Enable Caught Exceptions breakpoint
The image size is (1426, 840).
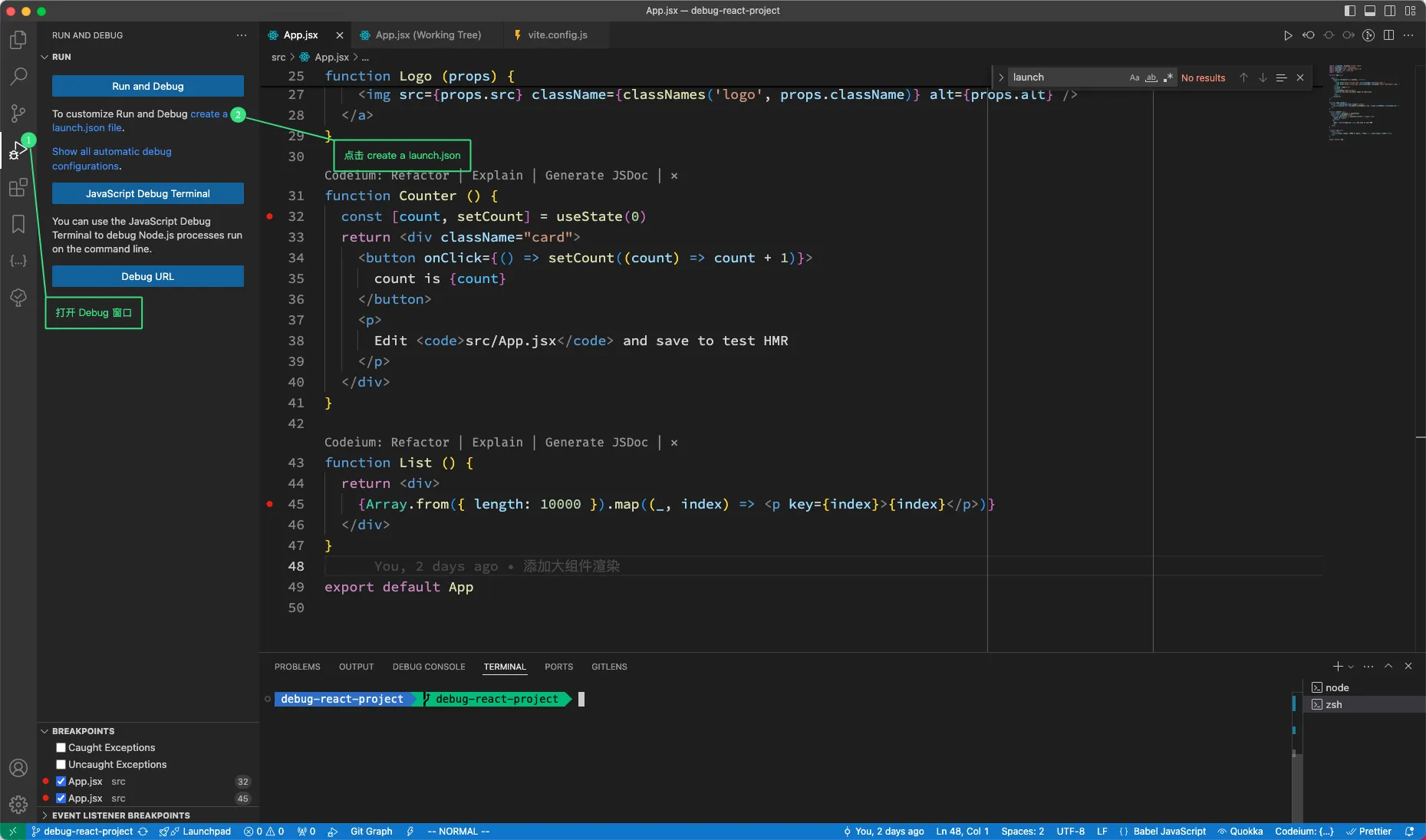[61, 748]
